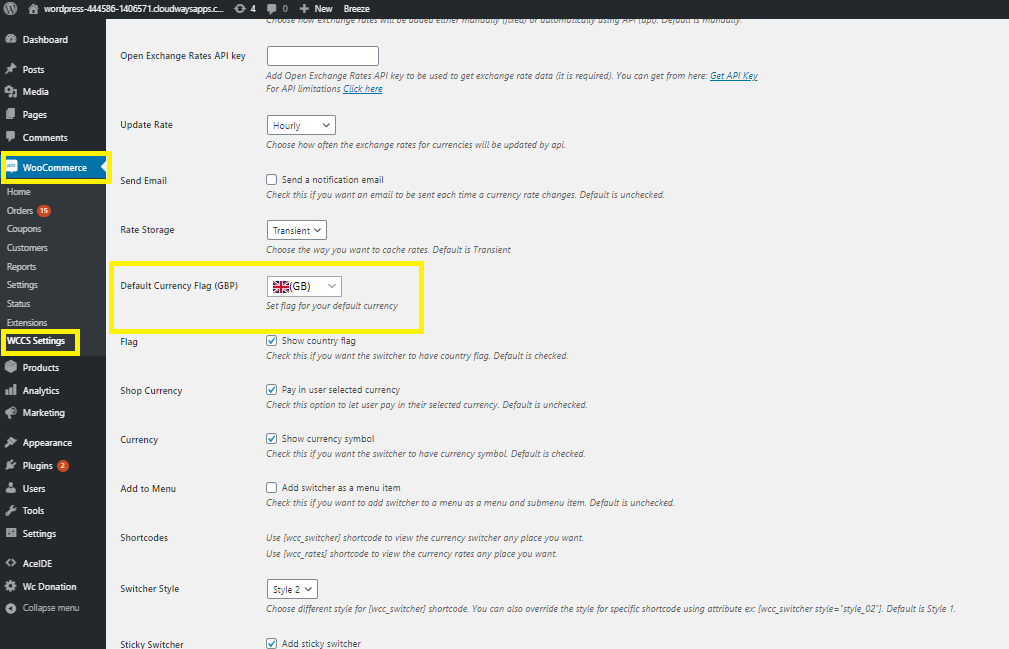Click the Pages icon in sidebar
1009x649 pixels.
pos(11,114)
